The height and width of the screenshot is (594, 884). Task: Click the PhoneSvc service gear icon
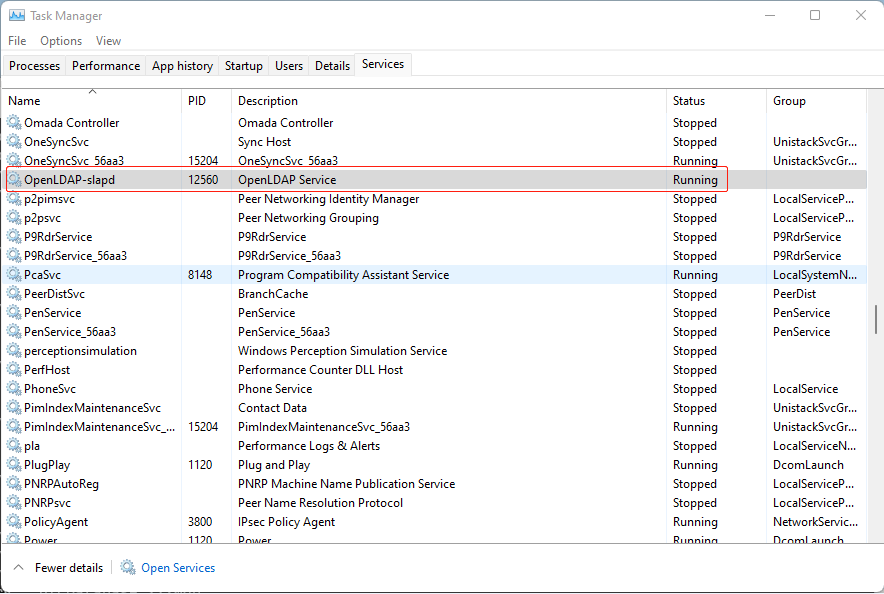coord(14,389)
